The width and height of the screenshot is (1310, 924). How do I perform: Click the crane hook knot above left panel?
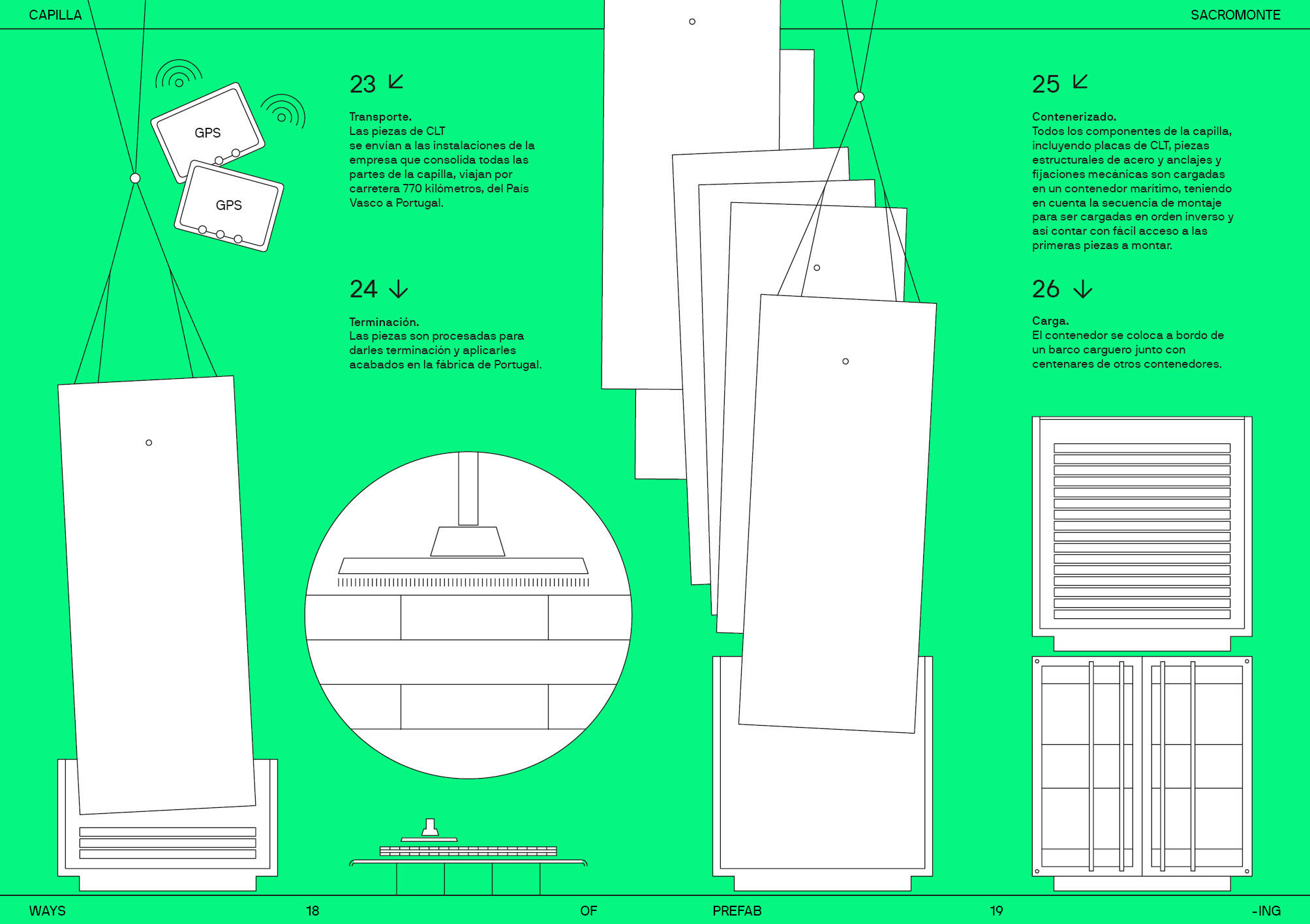pos(135,178)
